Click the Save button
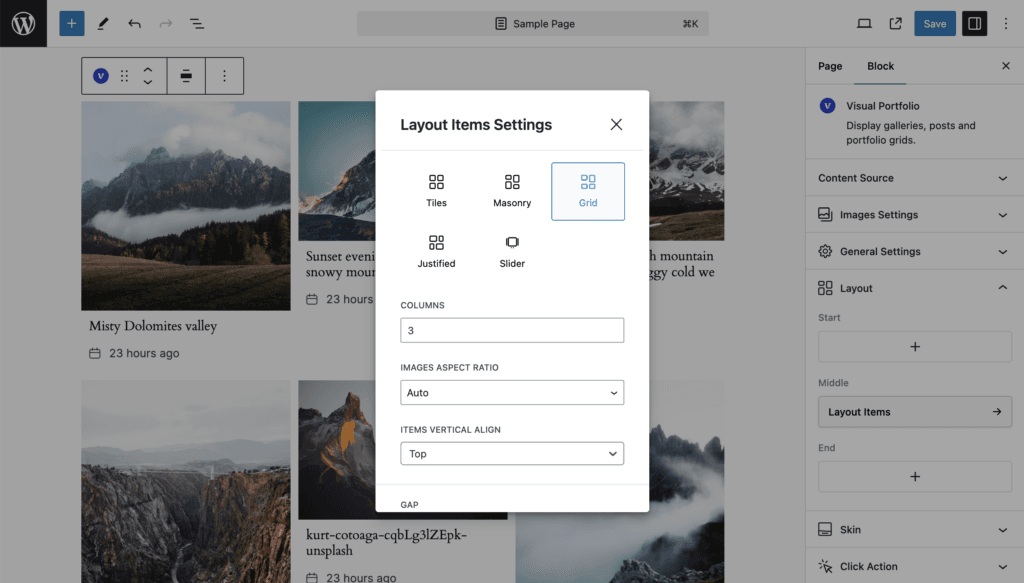The image size is (1024, 583). click(935, 24)
